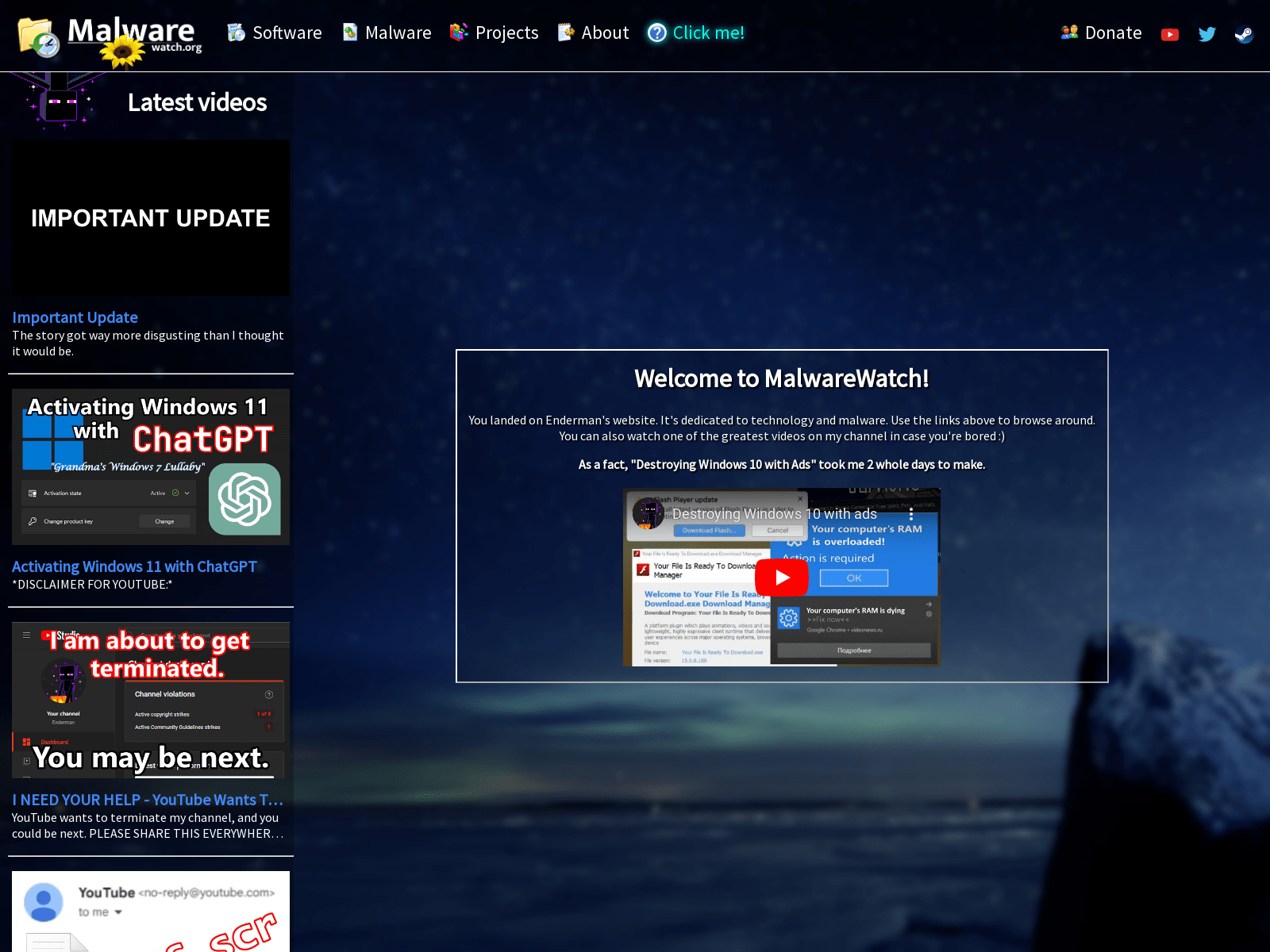Play the Destroying Windows 10 with ads video
Screen dimensions: 1270x952
click(782, 578)
